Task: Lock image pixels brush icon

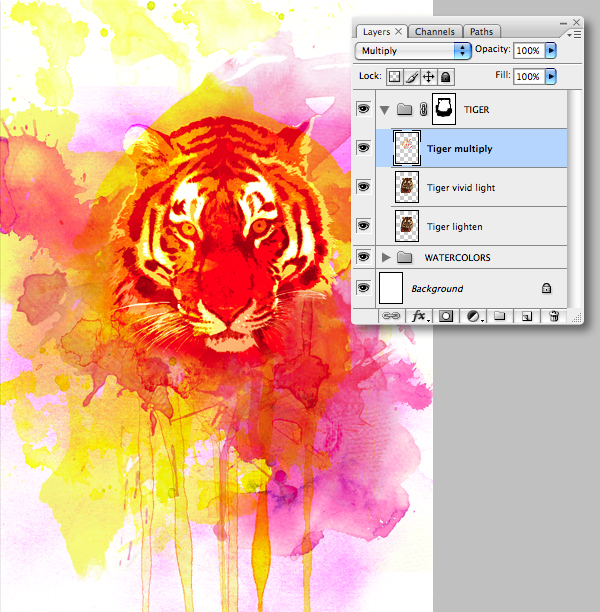Action: click(x=411, y=76)
